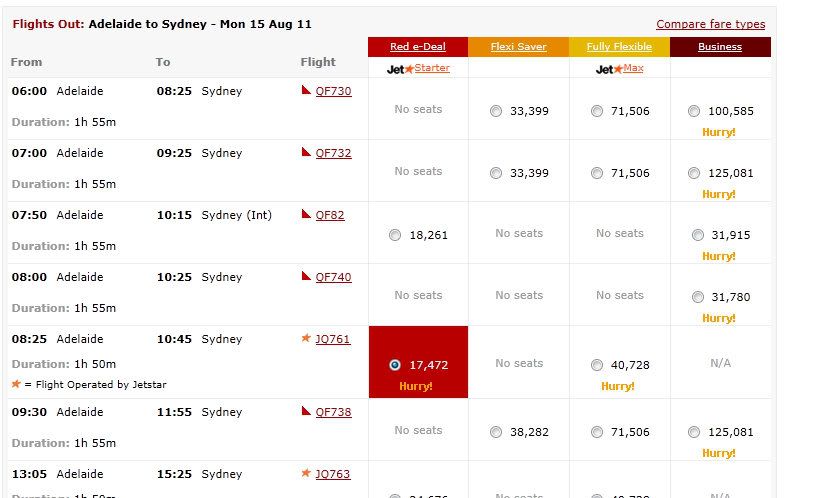Select the 38,282 Flexi Saver fare for QF738
The height and width of the screenshot is (498, 814).
coord(496,432)
